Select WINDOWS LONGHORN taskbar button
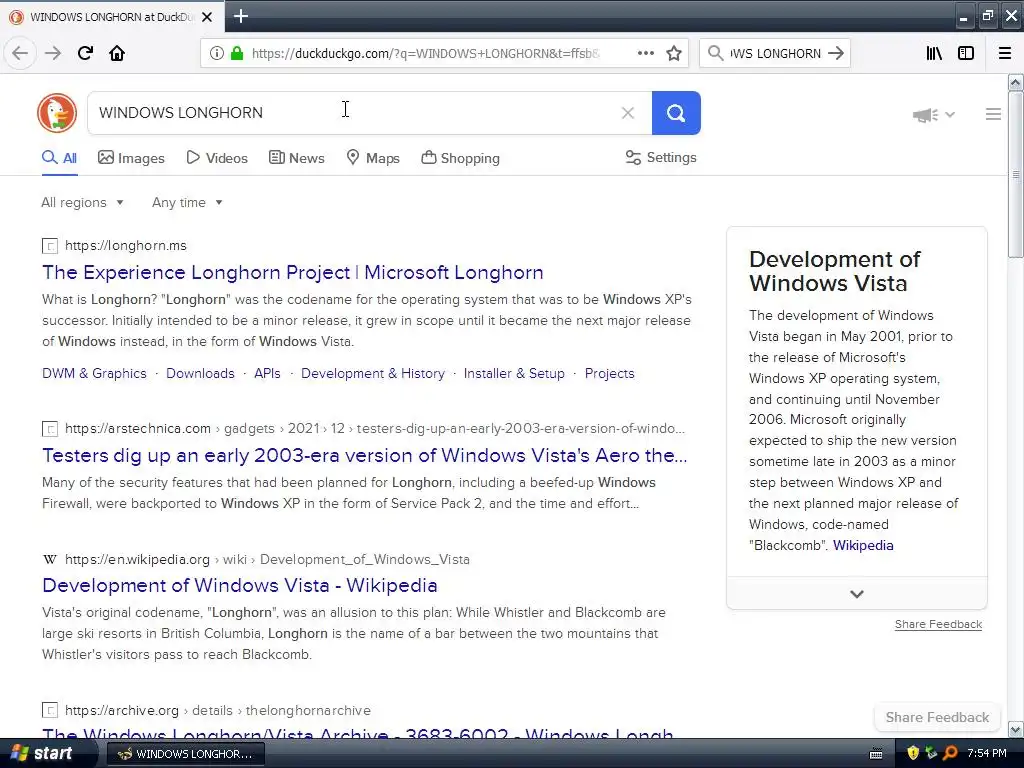Viewport: 1024px width, 768px height. pos(185,754)
